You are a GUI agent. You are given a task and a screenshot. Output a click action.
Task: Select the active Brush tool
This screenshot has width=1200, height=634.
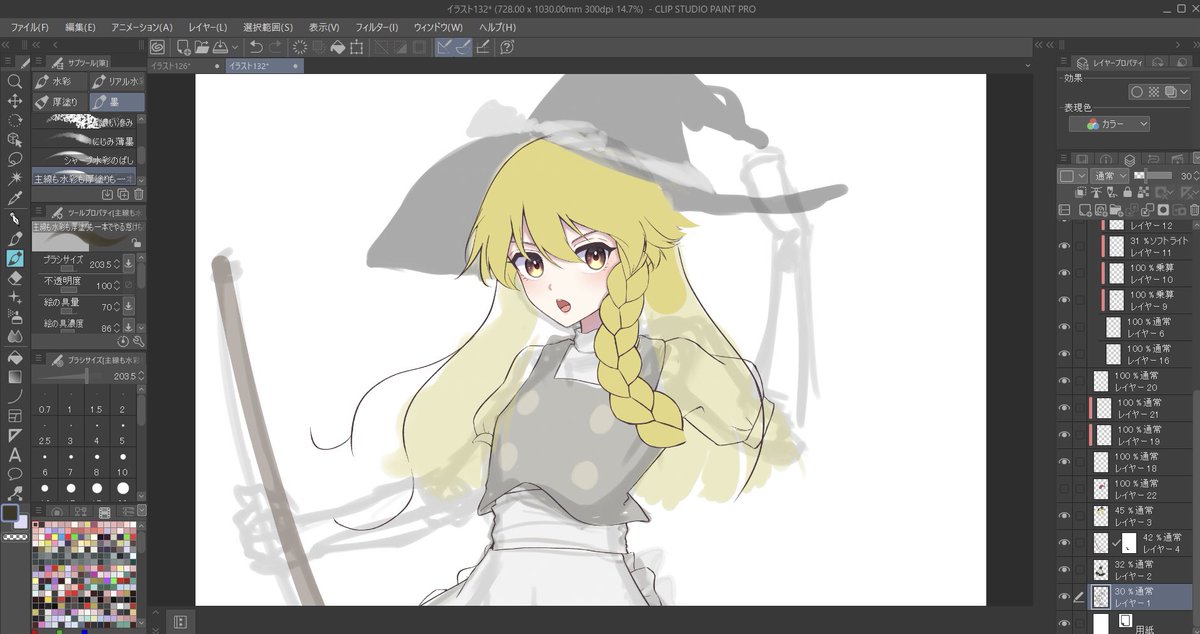15,258
